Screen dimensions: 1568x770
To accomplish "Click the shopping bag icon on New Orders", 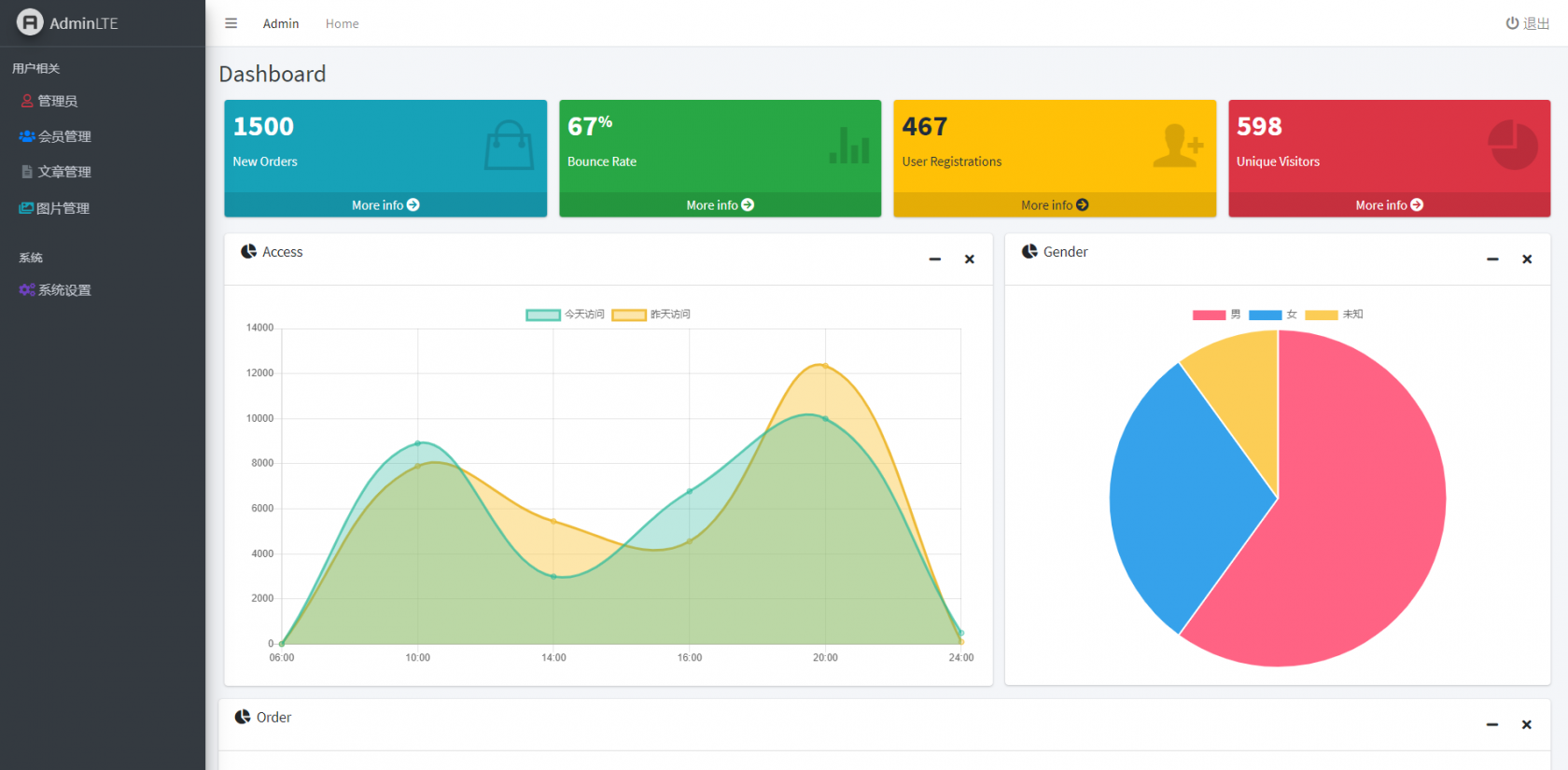I will pyautogui.click(x=509, y=145).
